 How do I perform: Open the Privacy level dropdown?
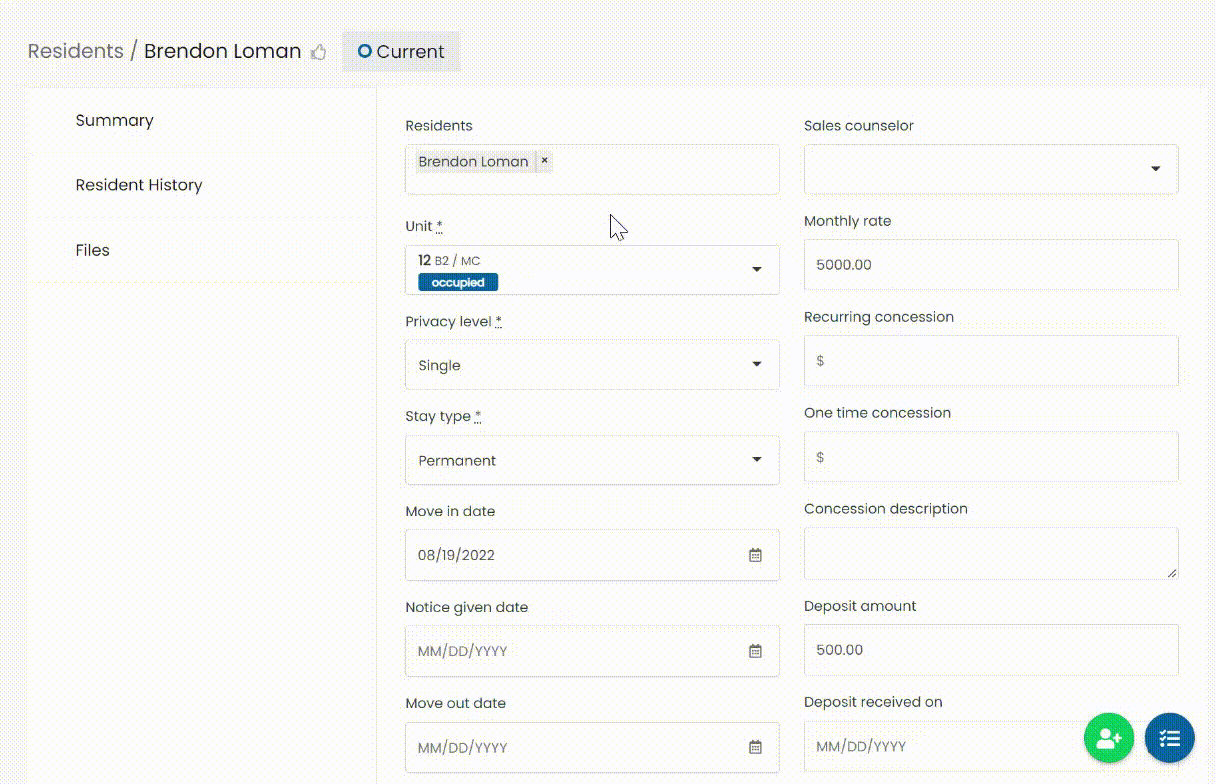coord(592,365)
